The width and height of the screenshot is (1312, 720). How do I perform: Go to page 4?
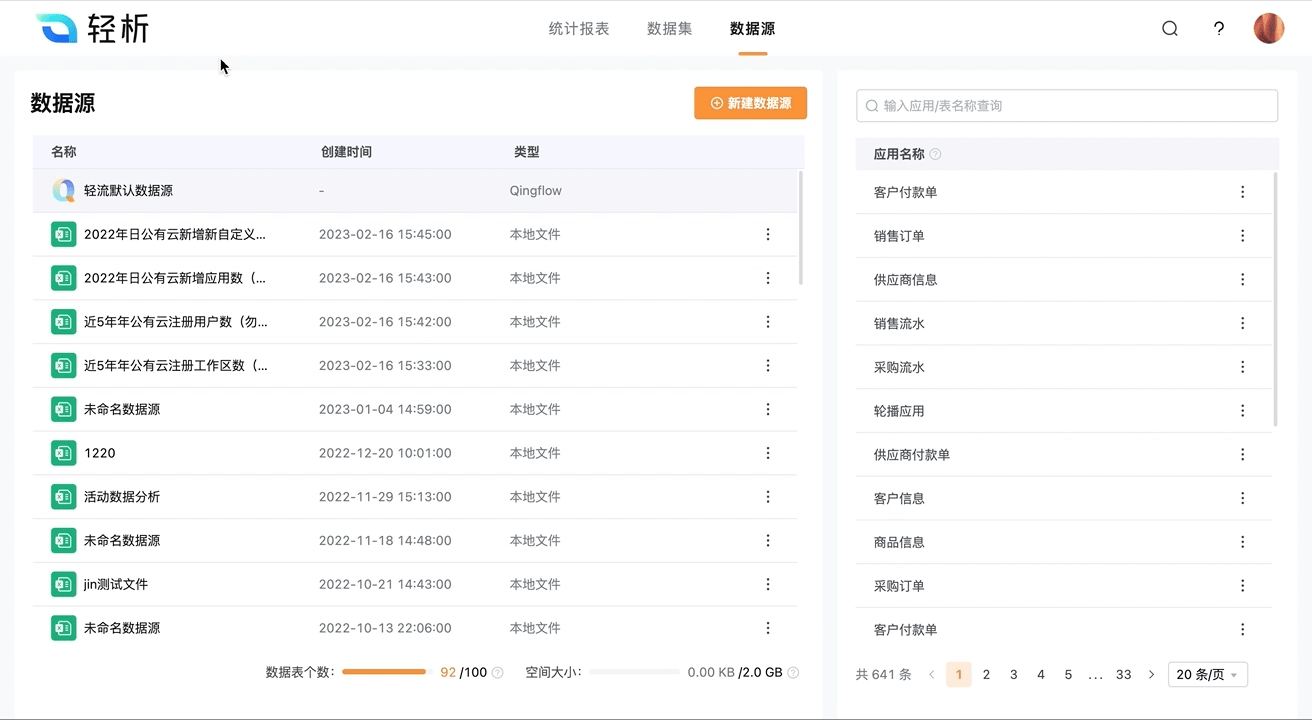(x=1041, y=675)
